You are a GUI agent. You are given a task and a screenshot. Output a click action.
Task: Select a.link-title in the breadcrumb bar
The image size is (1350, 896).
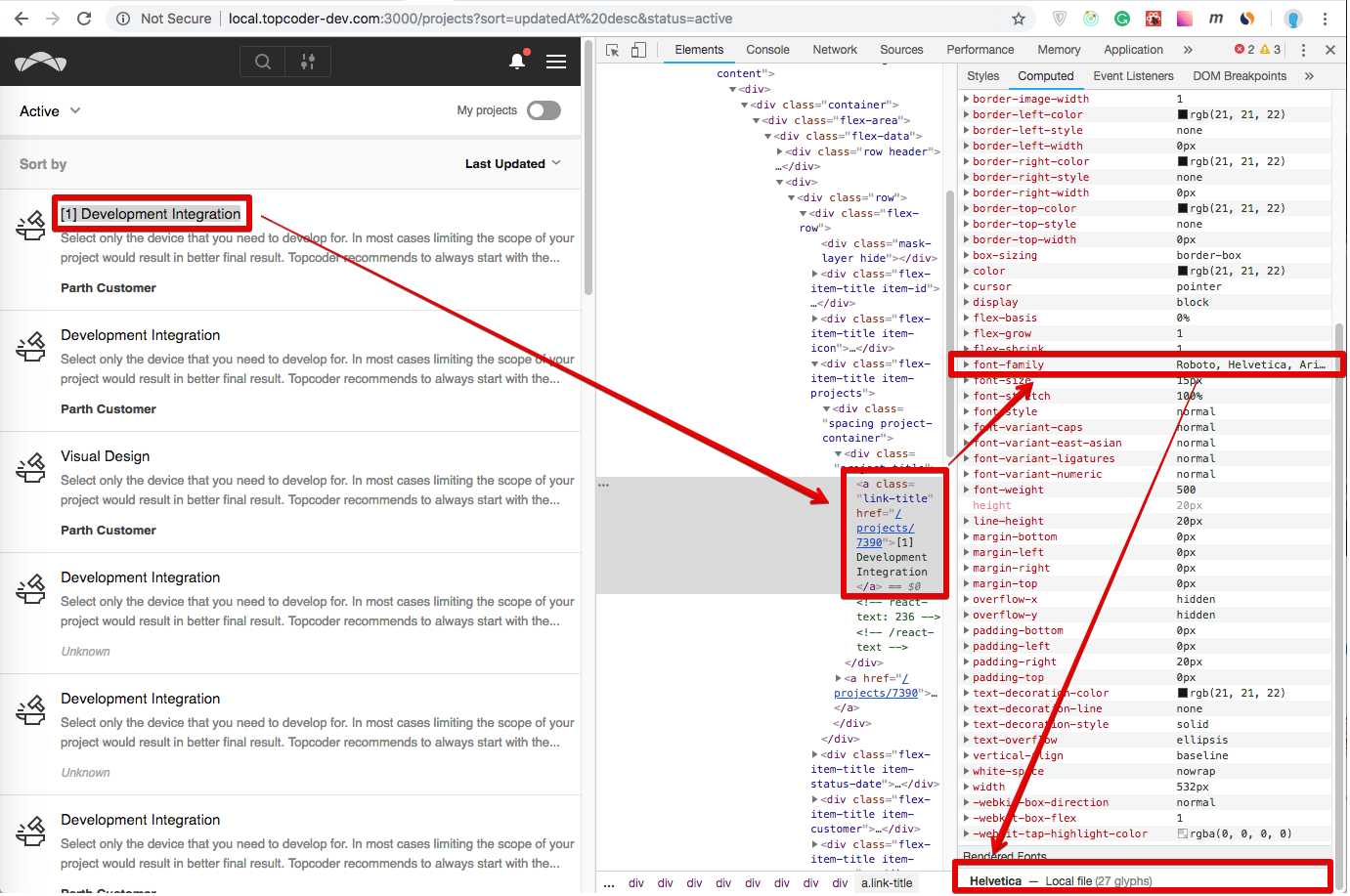[887, 883]
